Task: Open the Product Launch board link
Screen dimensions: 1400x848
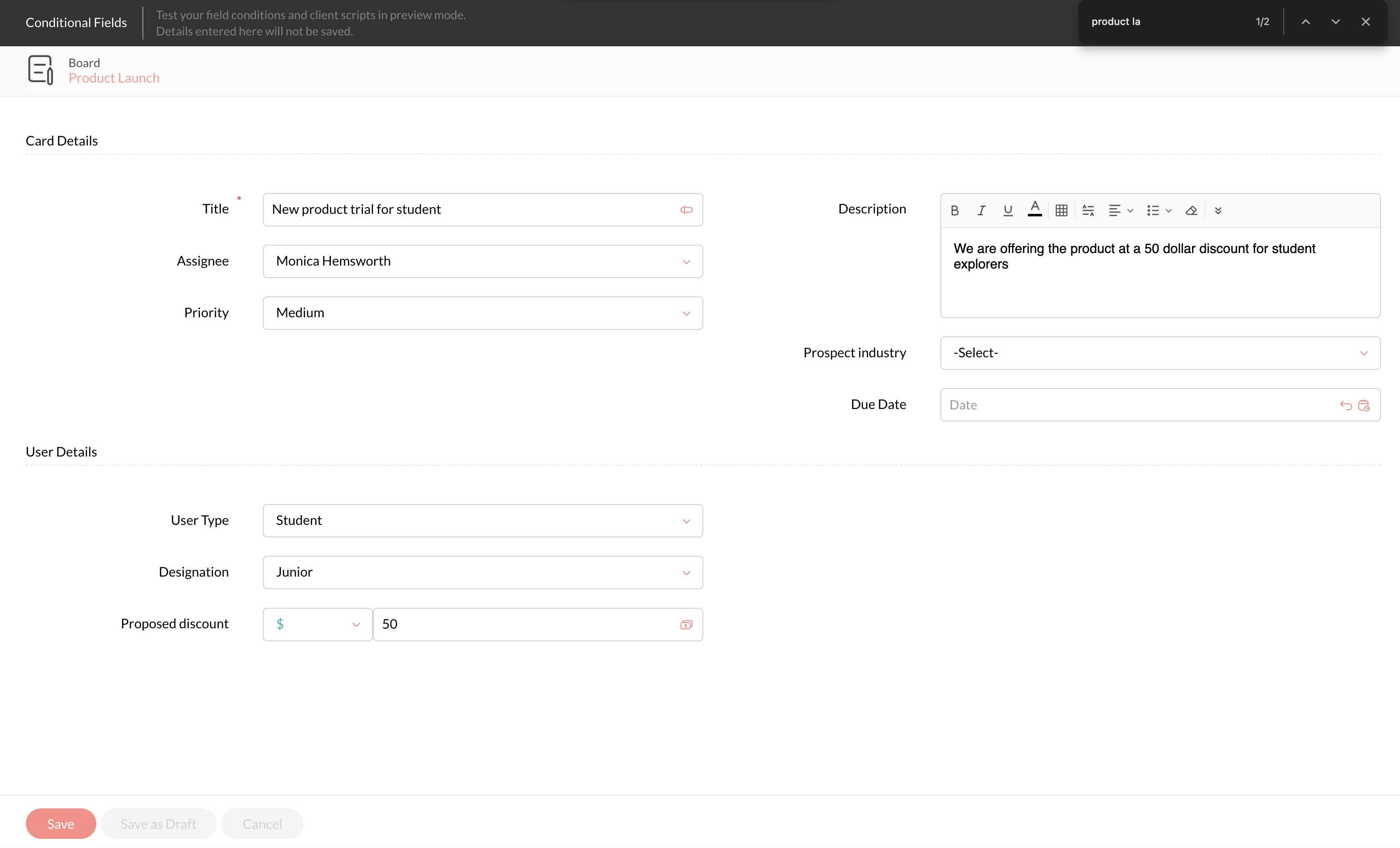Action: [x=114, y=78]
